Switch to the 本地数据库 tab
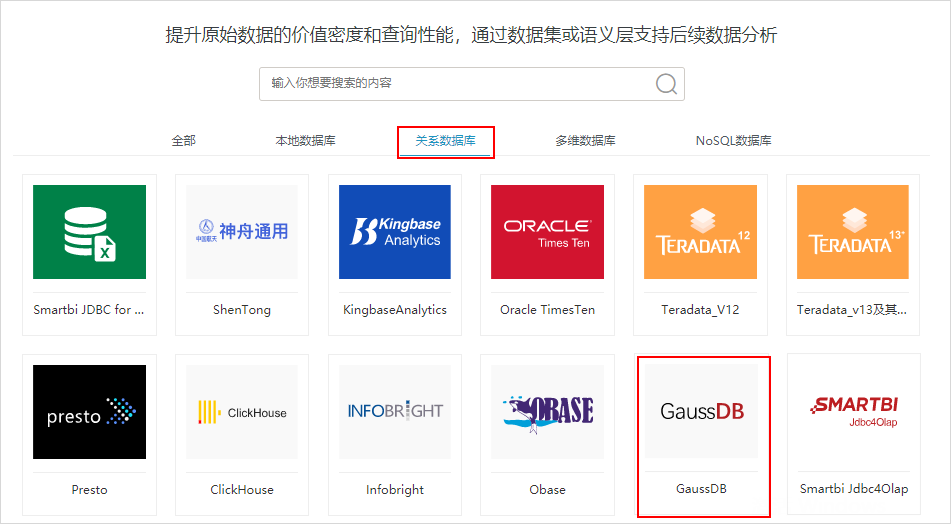951x524 pixels. (305, 141)
